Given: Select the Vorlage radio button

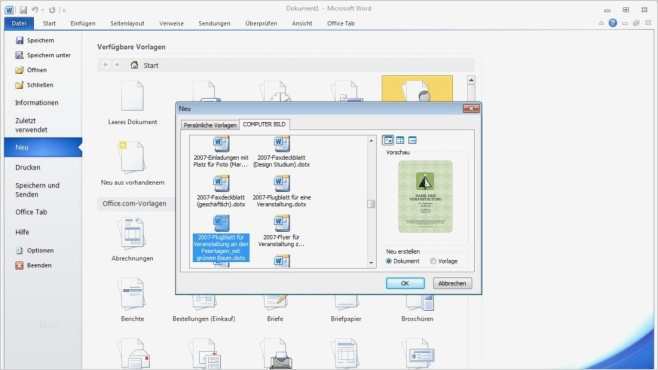Looking at the screenshot, I should click(433, 261).
